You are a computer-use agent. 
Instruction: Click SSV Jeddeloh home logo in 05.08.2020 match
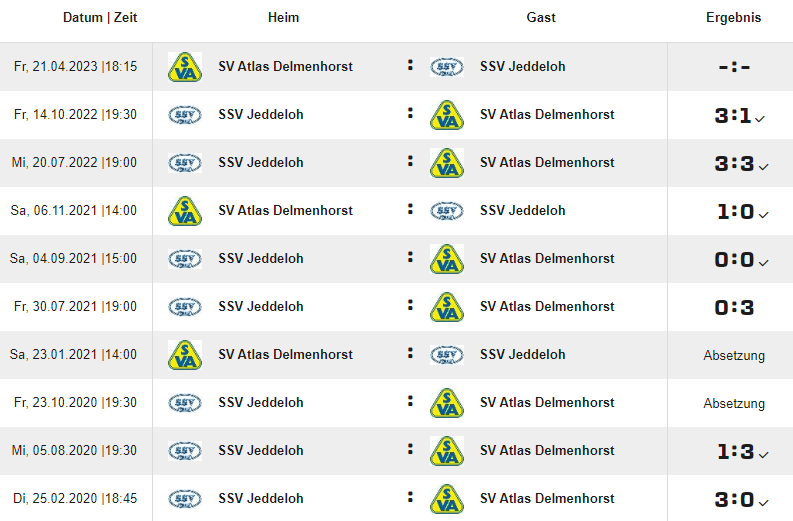point(185,451)
